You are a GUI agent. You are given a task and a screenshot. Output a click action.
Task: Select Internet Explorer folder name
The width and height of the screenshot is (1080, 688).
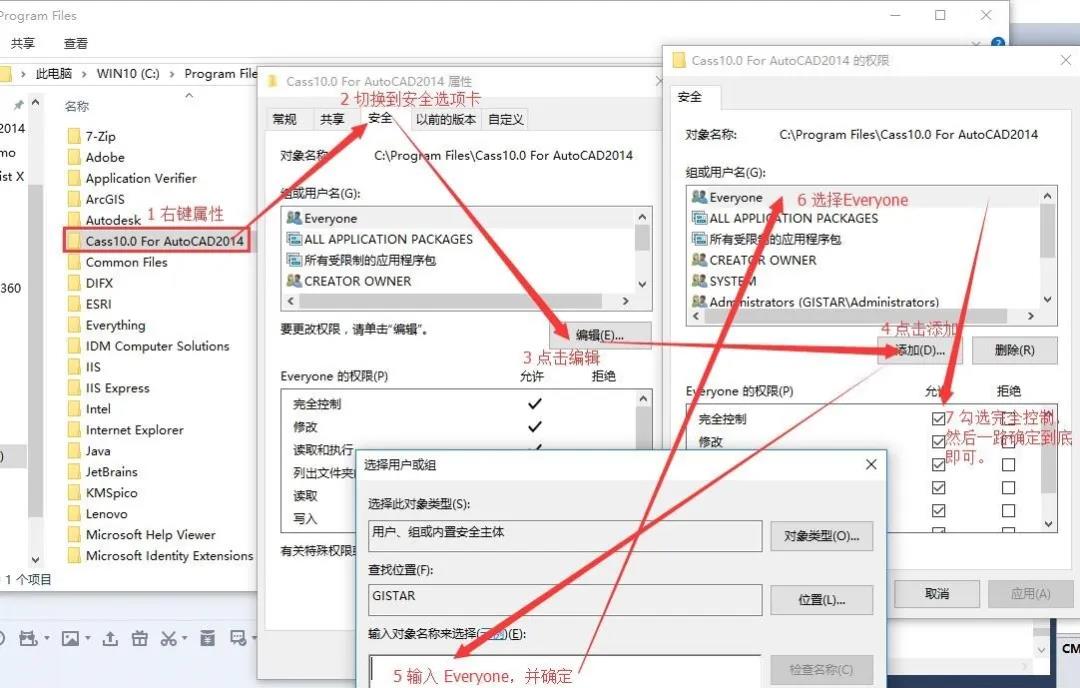tap(135, 430)
